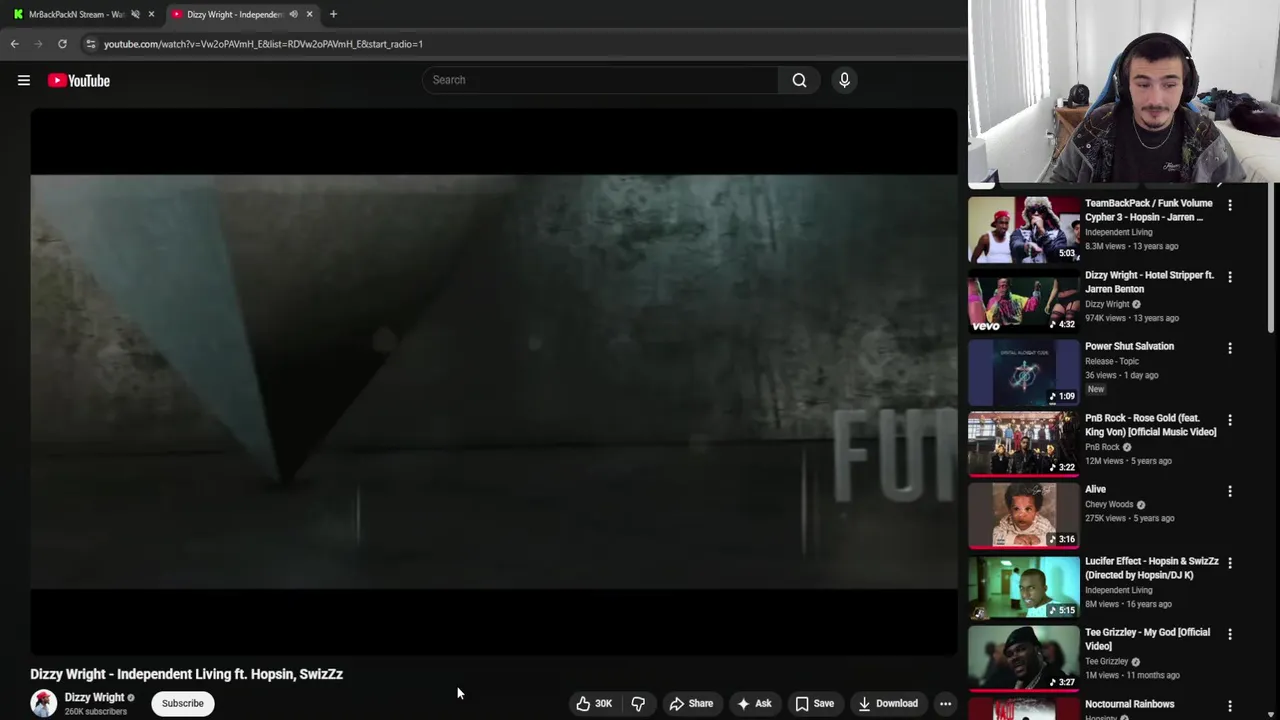Click '260K subscribers' text
Viewport: 1280px width, 720px height.
pyautogui.click(x=96, y=712)
